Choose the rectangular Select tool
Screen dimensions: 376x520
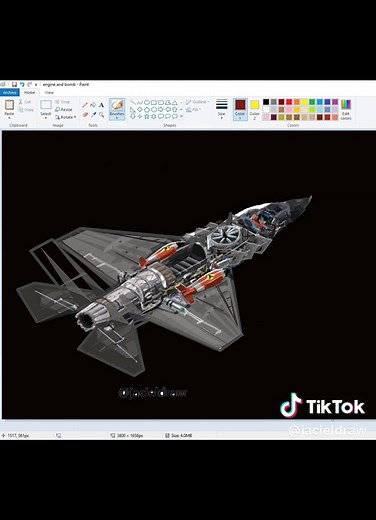(46, 105)
